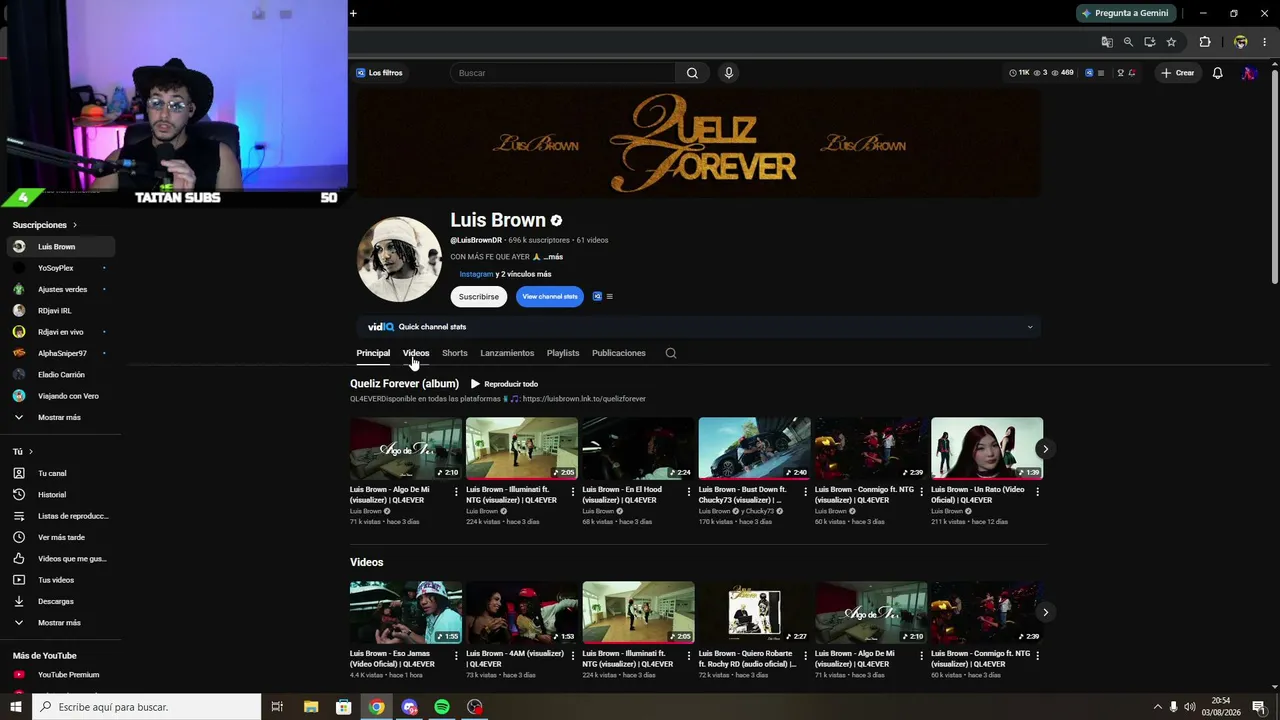Expand the Tú section heading

pos(23,451)
